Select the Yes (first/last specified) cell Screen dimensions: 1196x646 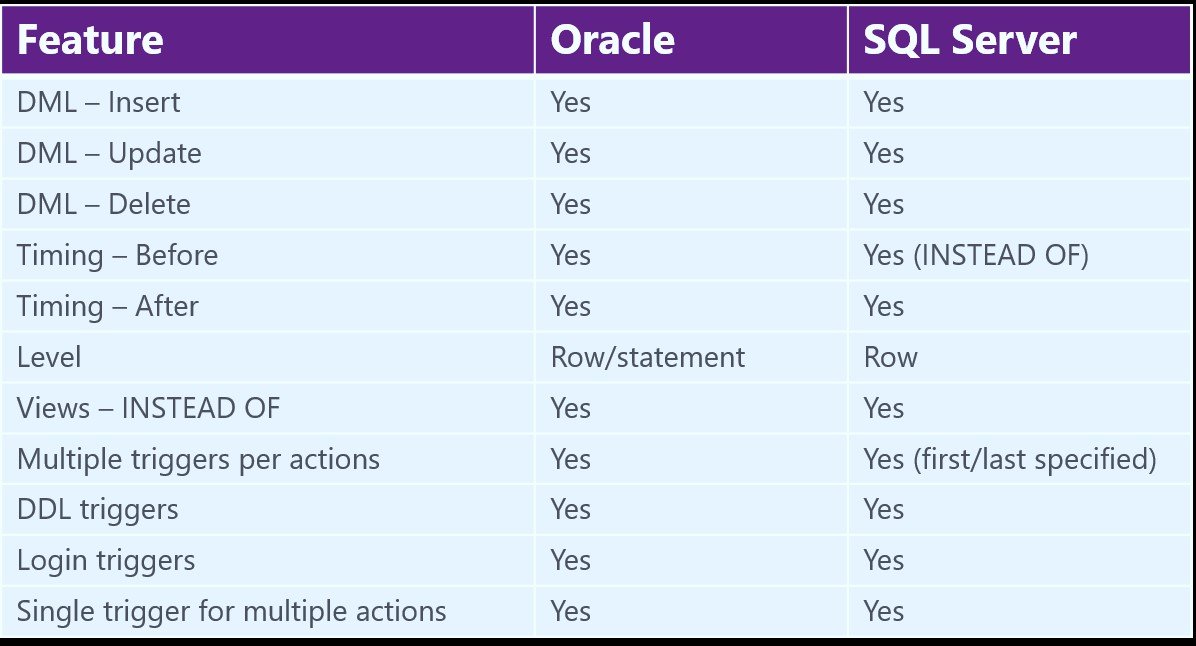1019,459
